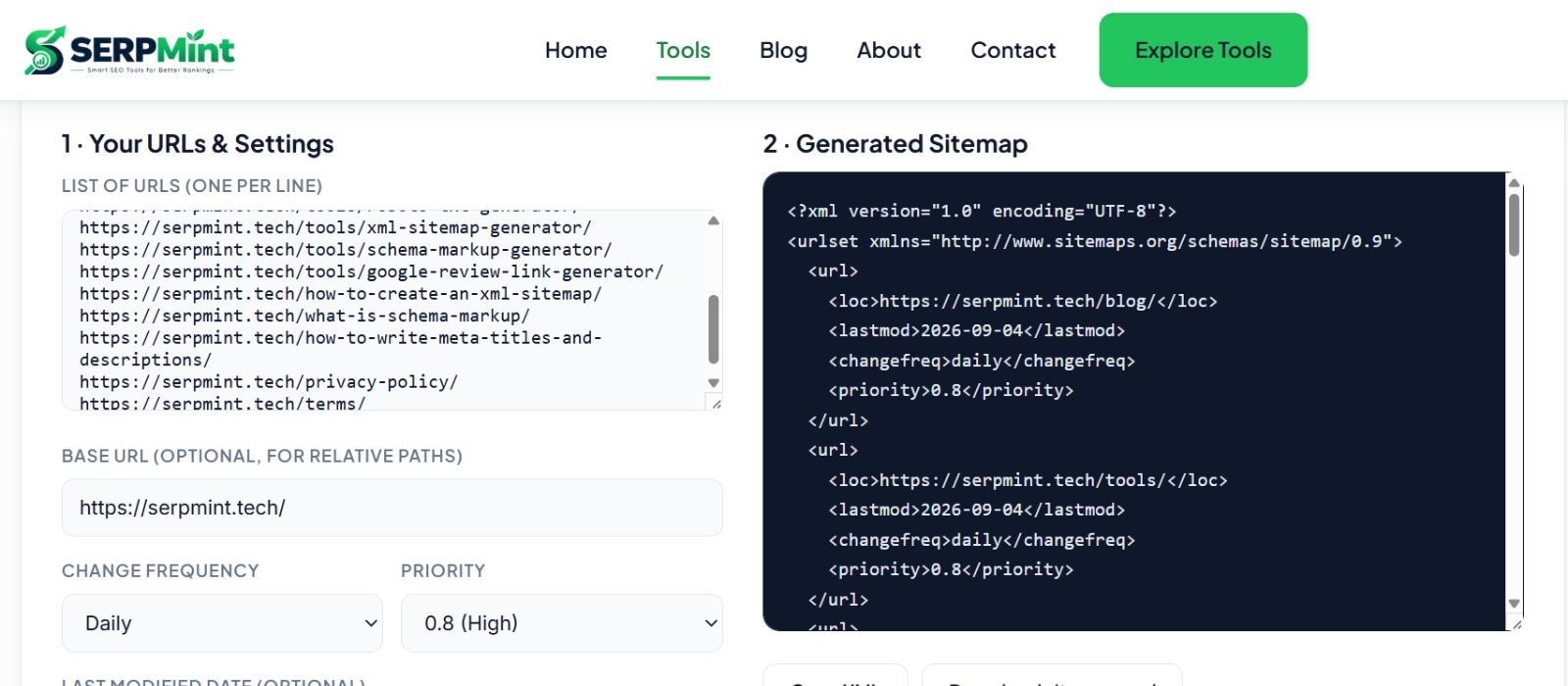Open the Priority dropdown
This screenshot has height=686, width=1568.
[x=562, y=623]
